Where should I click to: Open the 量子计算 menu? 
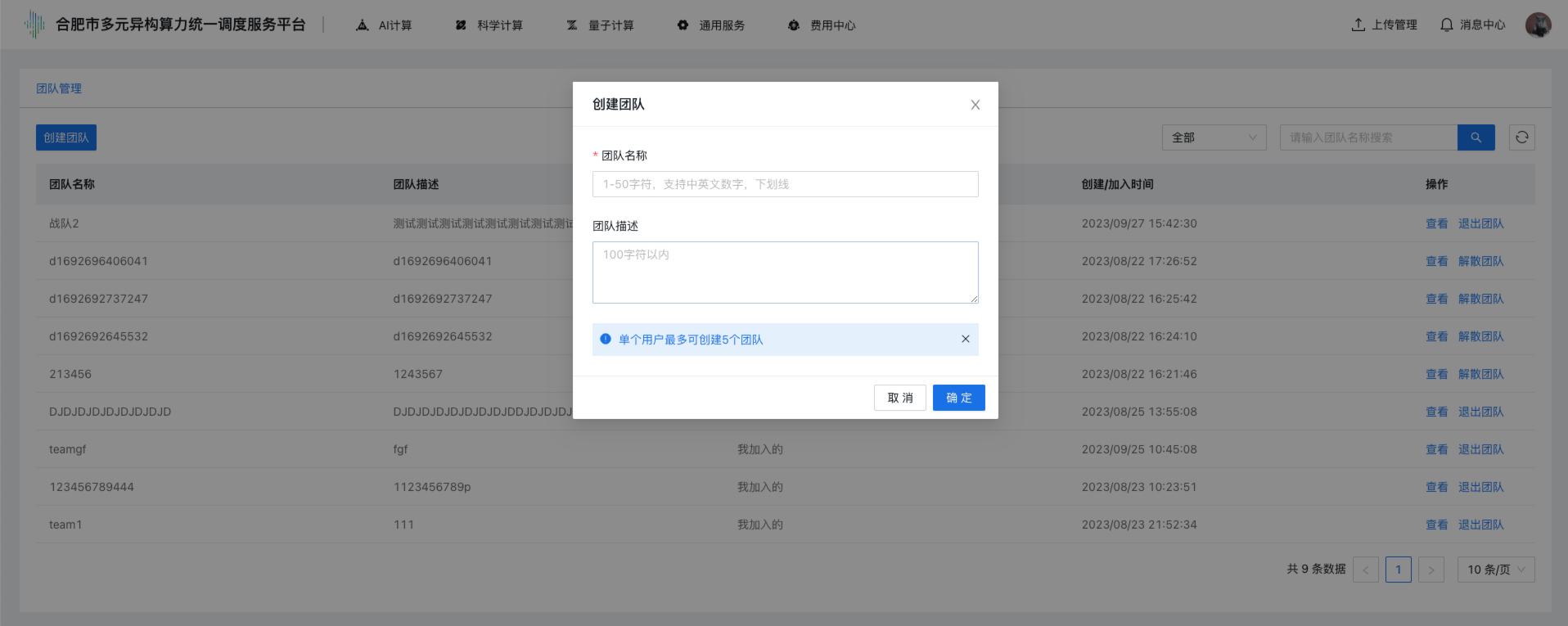600,25
